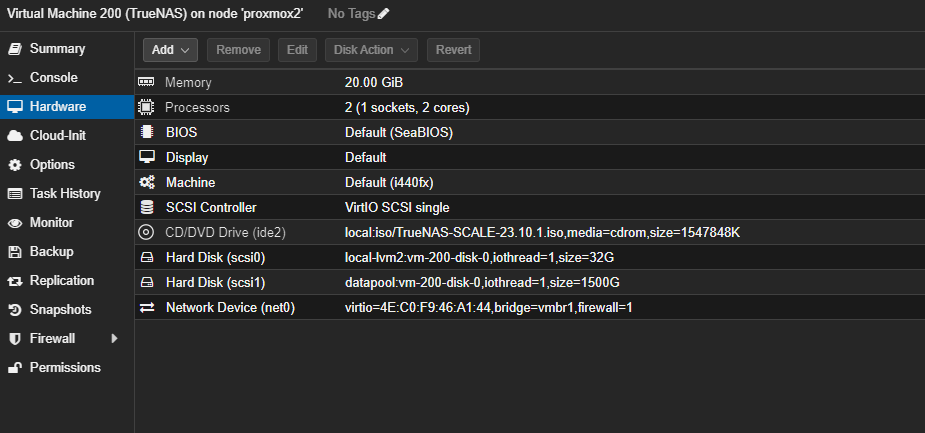925x433 pixels.
Task: Select the Hard Disk (scsi1) datapool row
Action: tap(482, 282)
